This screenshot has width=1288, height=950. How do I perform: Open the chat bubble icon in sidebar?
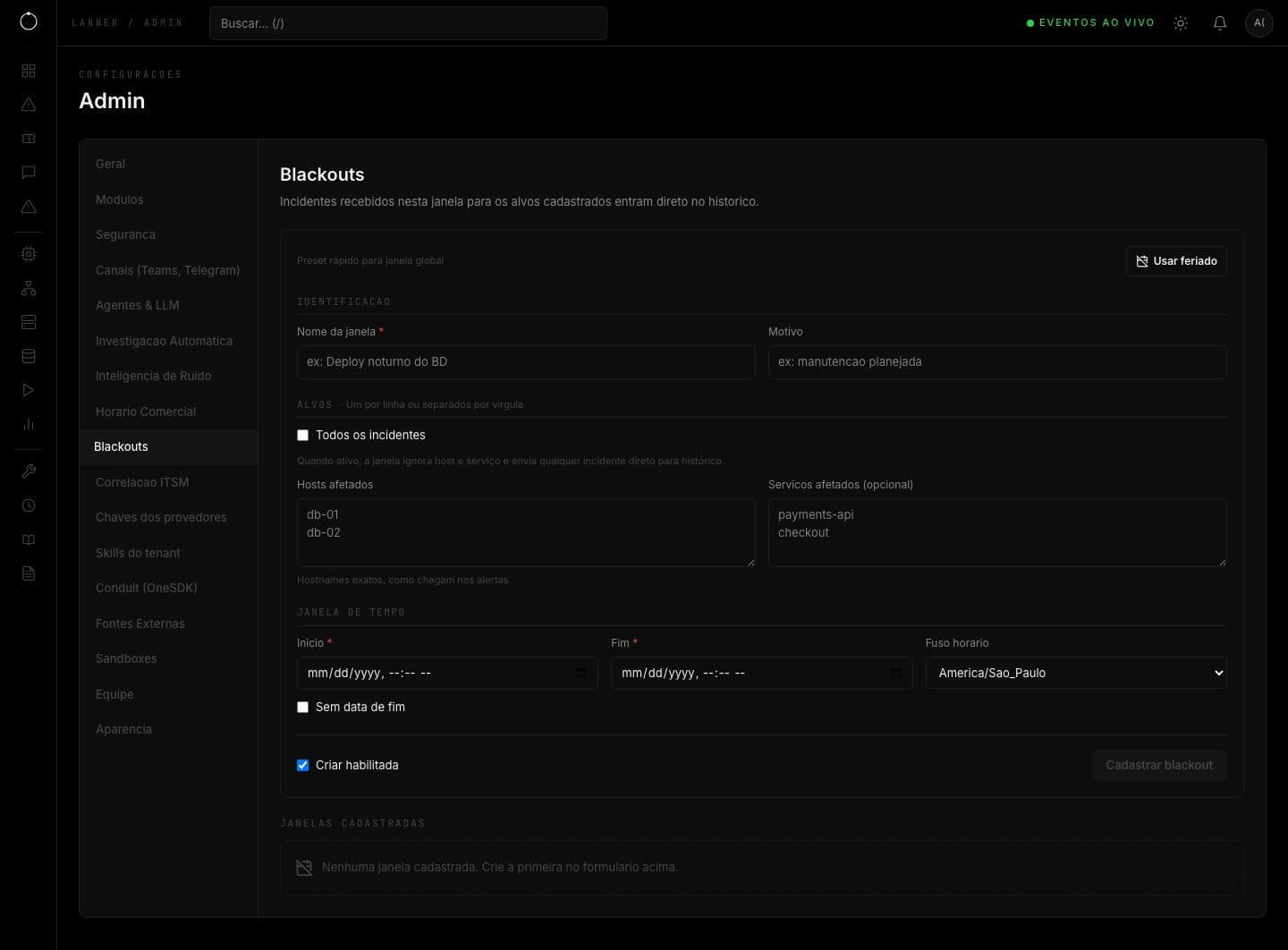pos(29,173)
